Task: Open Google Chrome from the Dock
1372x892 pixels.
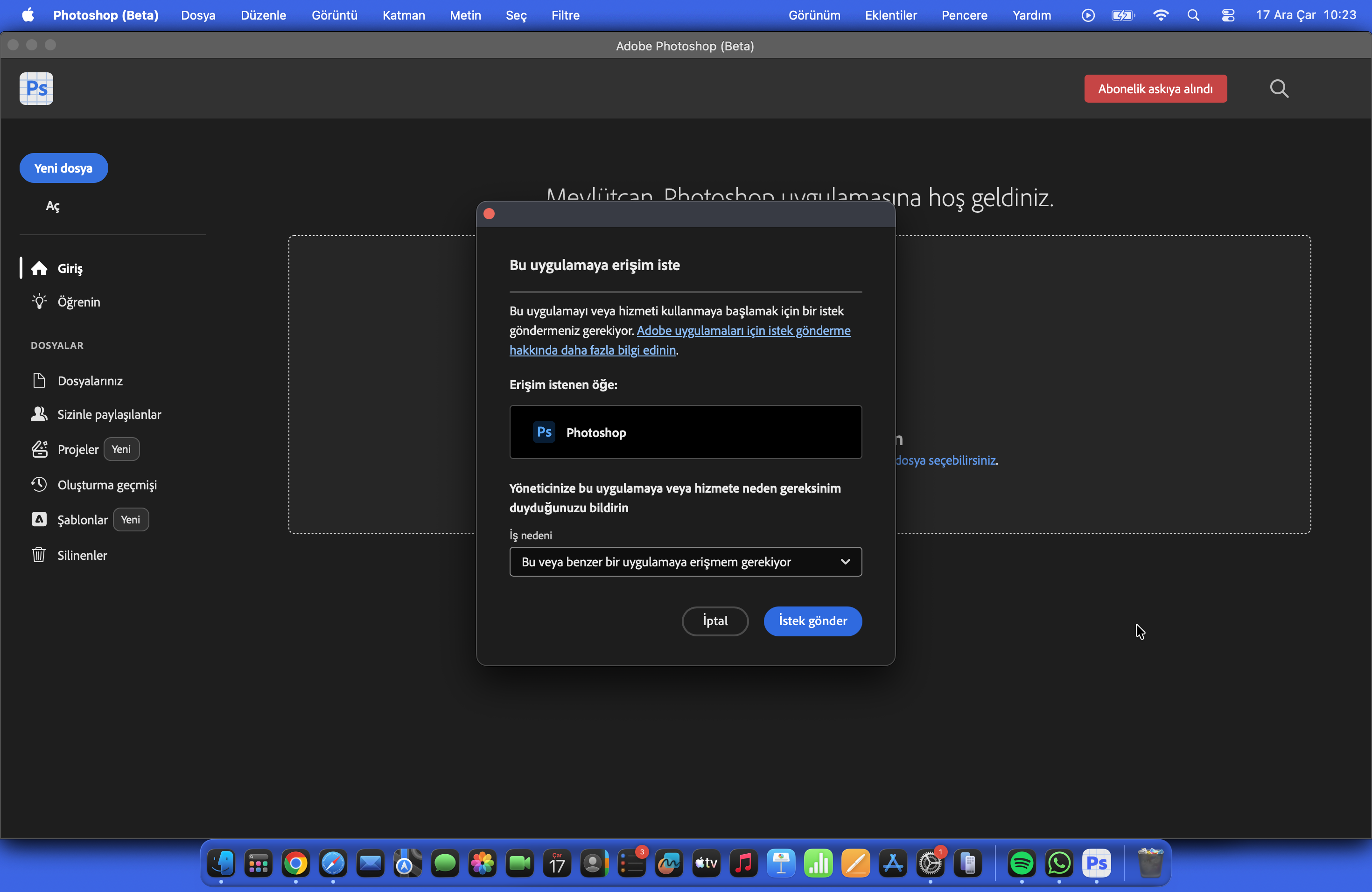Action: coord(295,864)
